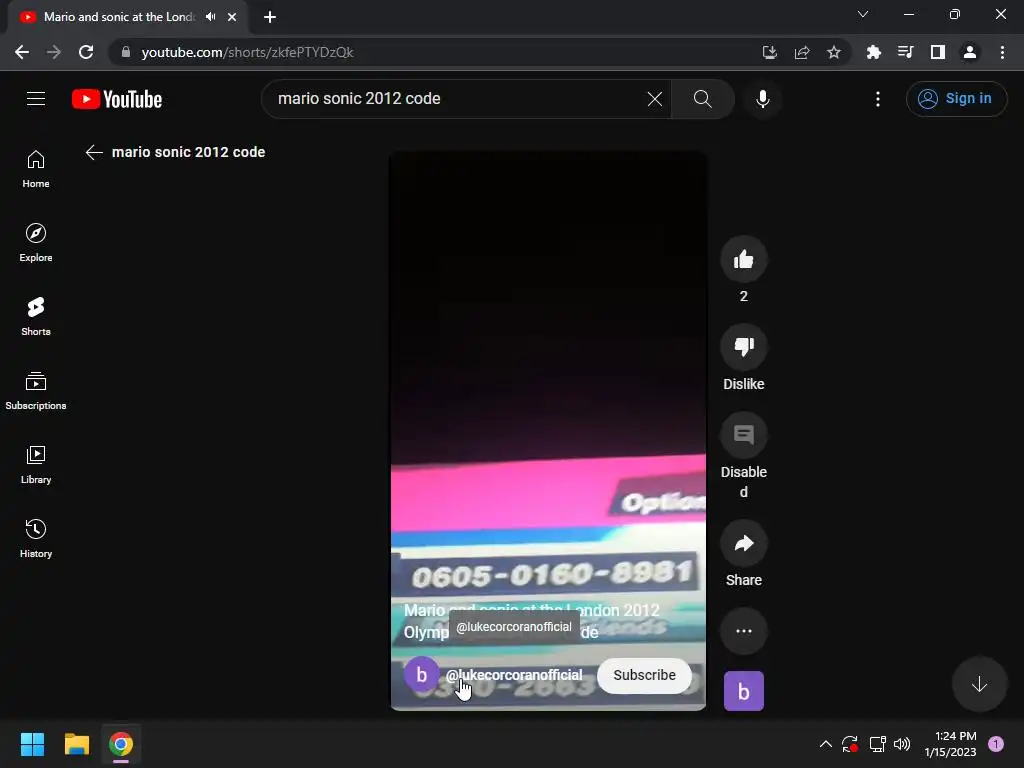Go to YouTube home via logo
The height and width of the screenshot is (768, 1024).
117,99
